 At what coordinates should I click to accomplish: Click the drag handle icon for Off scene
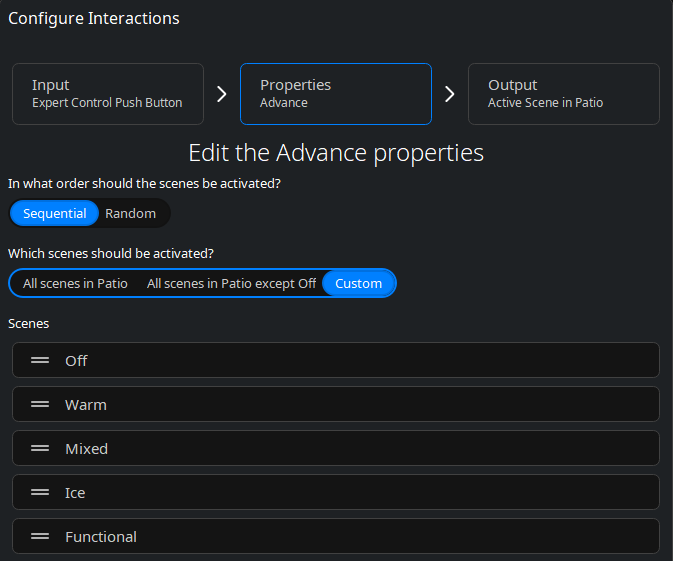pyautogui.click(x=40, y=361)
